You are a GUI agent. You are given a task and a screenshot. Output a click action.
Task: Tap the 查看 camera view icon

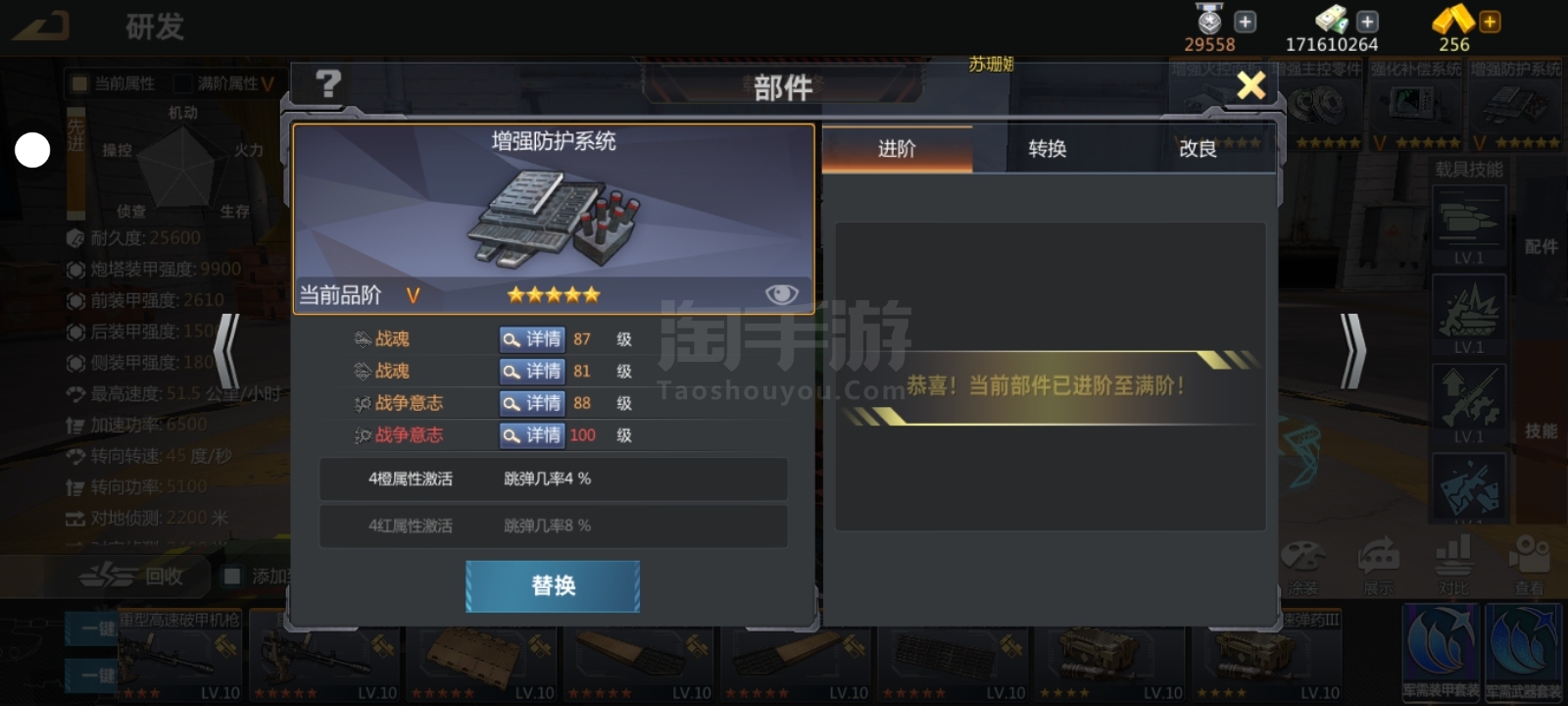(1529, 565)
